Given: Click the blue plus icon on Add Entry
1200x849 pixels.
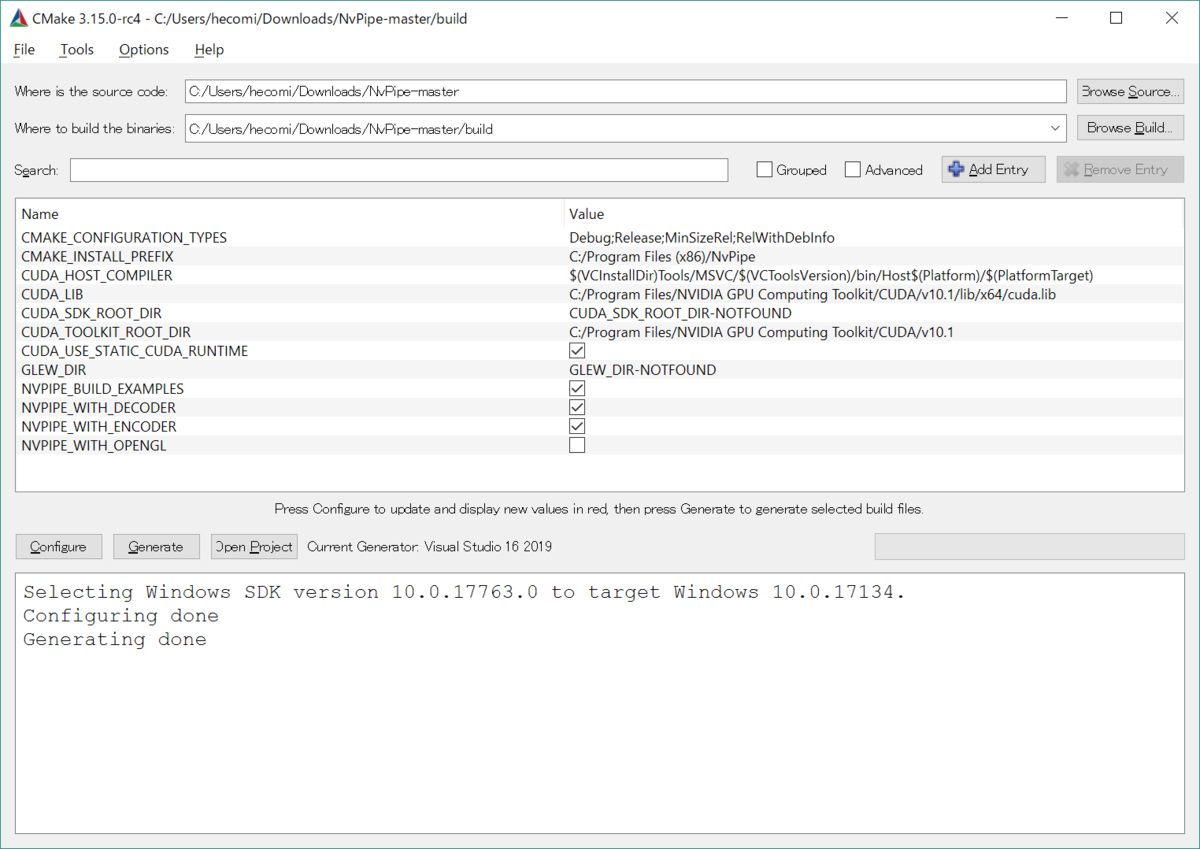Looking at the screenshot, I should (956, 170).
